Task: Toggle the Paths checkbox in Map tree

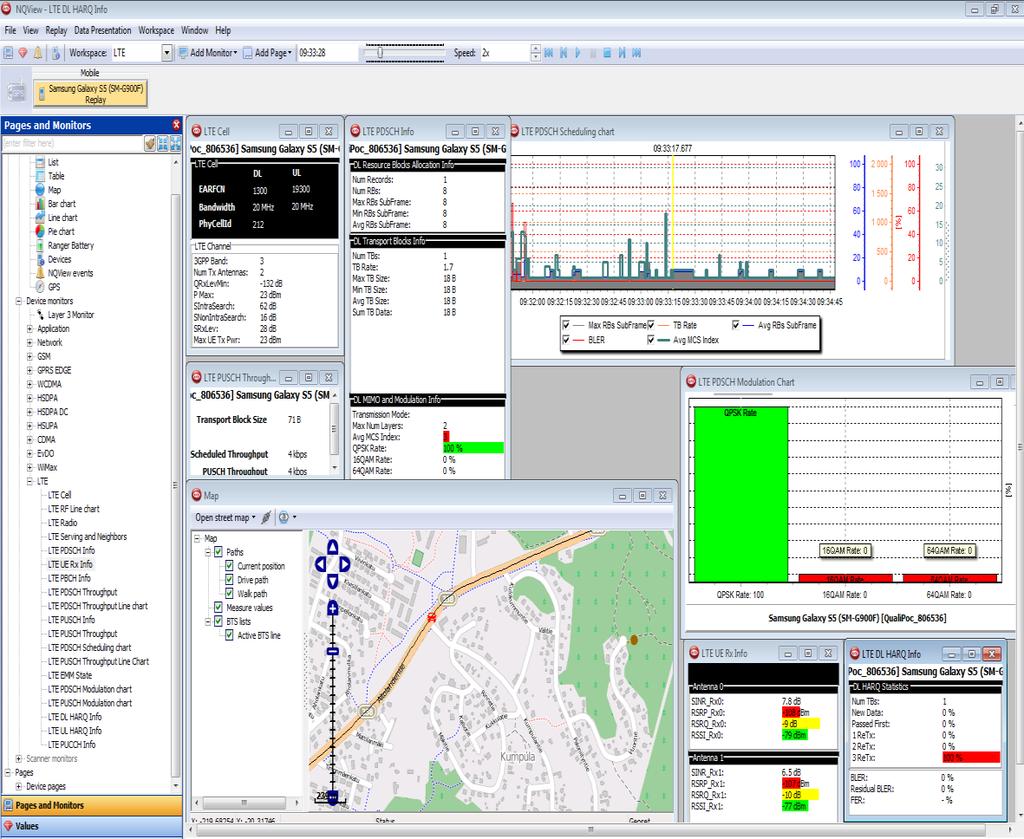Action: [x=219, y=552]
